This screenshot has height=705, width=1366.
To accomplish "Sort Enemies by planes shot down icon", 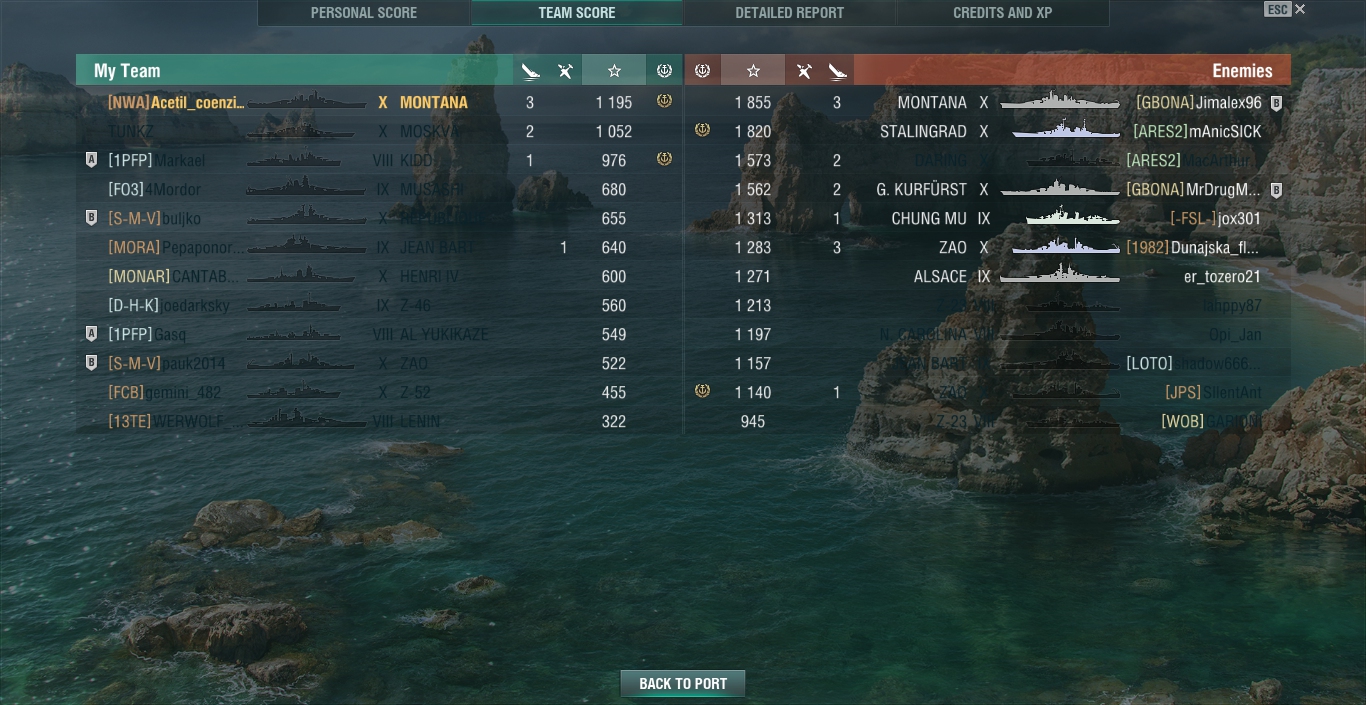I will point(803,71).
